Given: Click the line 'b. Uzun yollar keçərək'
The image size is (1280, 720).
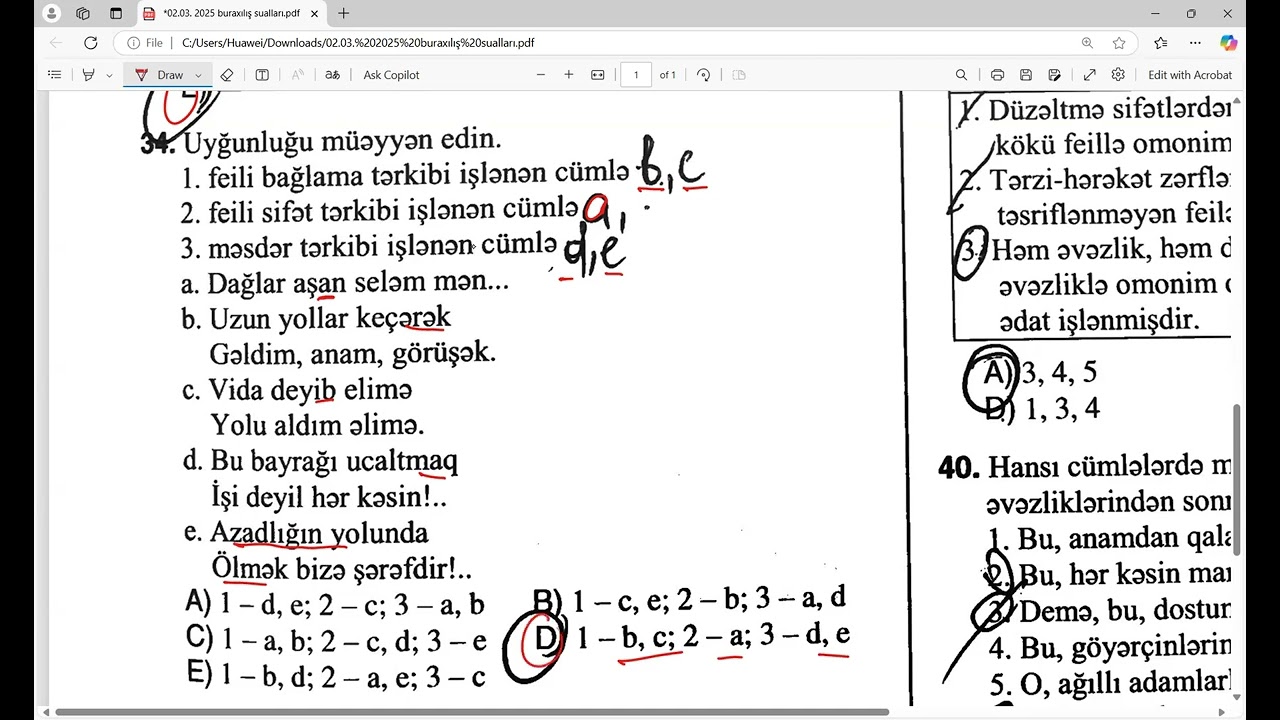Looking at the screenshot, I should click(316, 319).
